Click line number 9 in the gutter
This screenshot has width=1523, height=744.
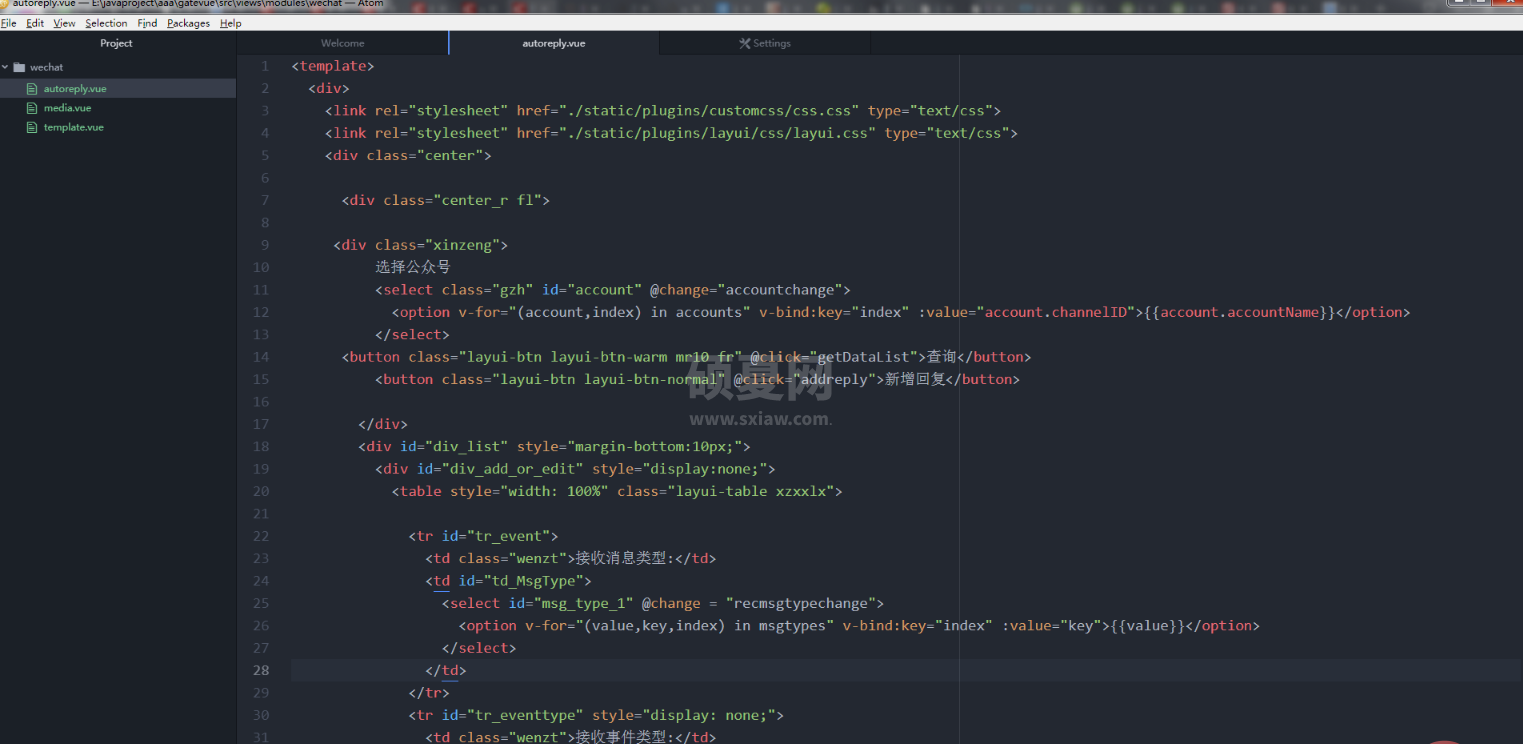click(264, 245)
